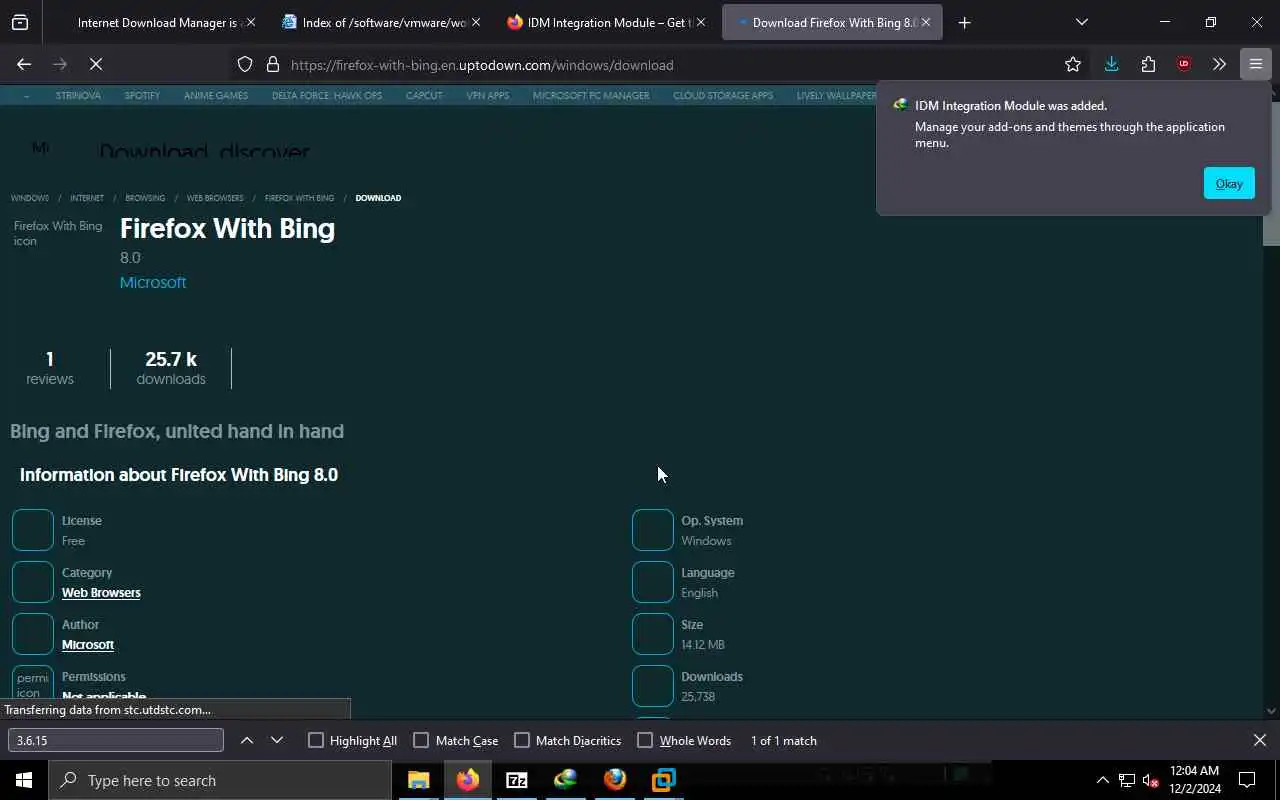Show more tools overflow chevrons
Screen dimensions: 1280x800
[1219, 64]
